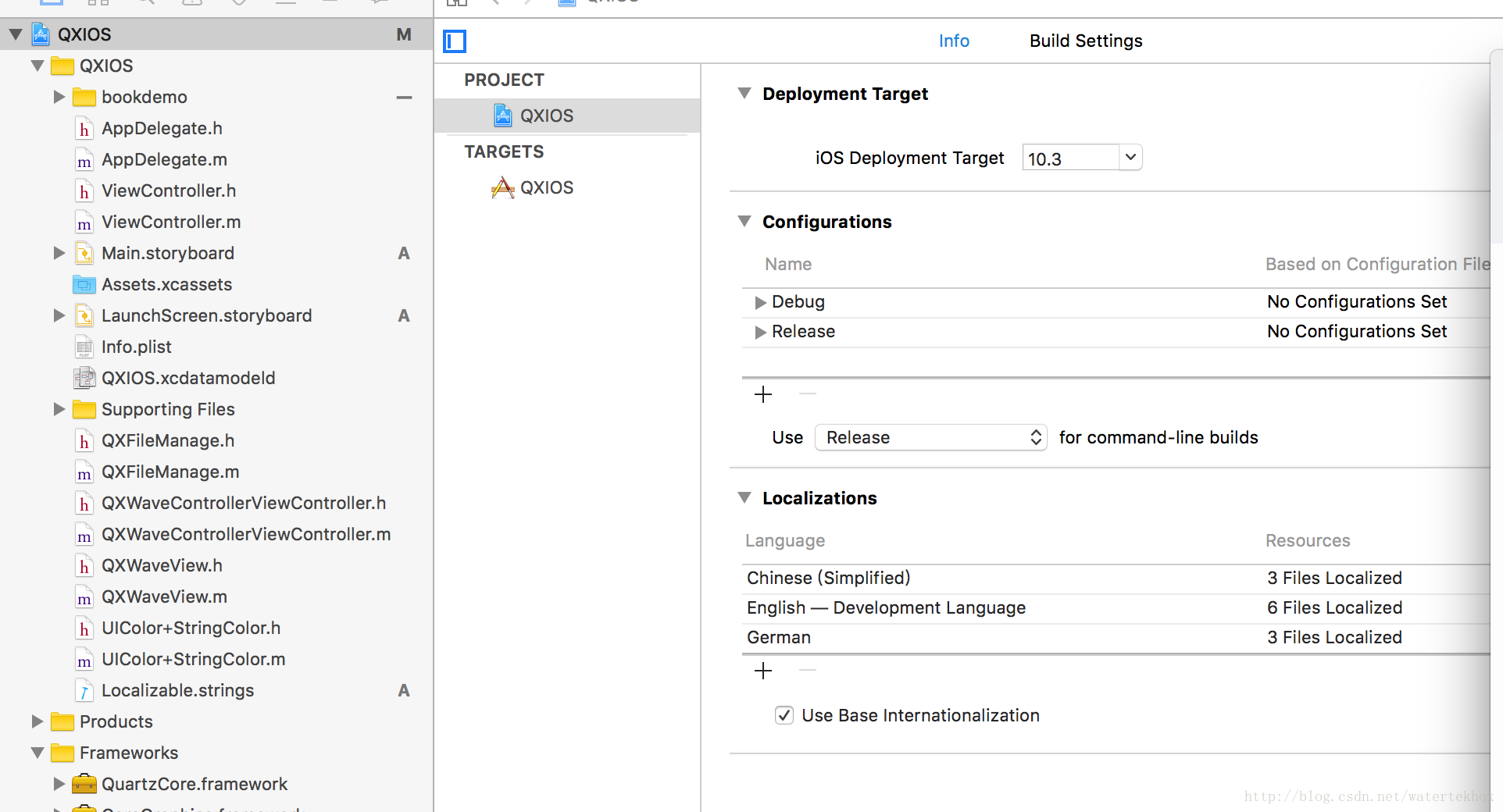The image size is (1503, 812).
Task: Collapse the root QXIOS project tree
Action: click(16, 34)
